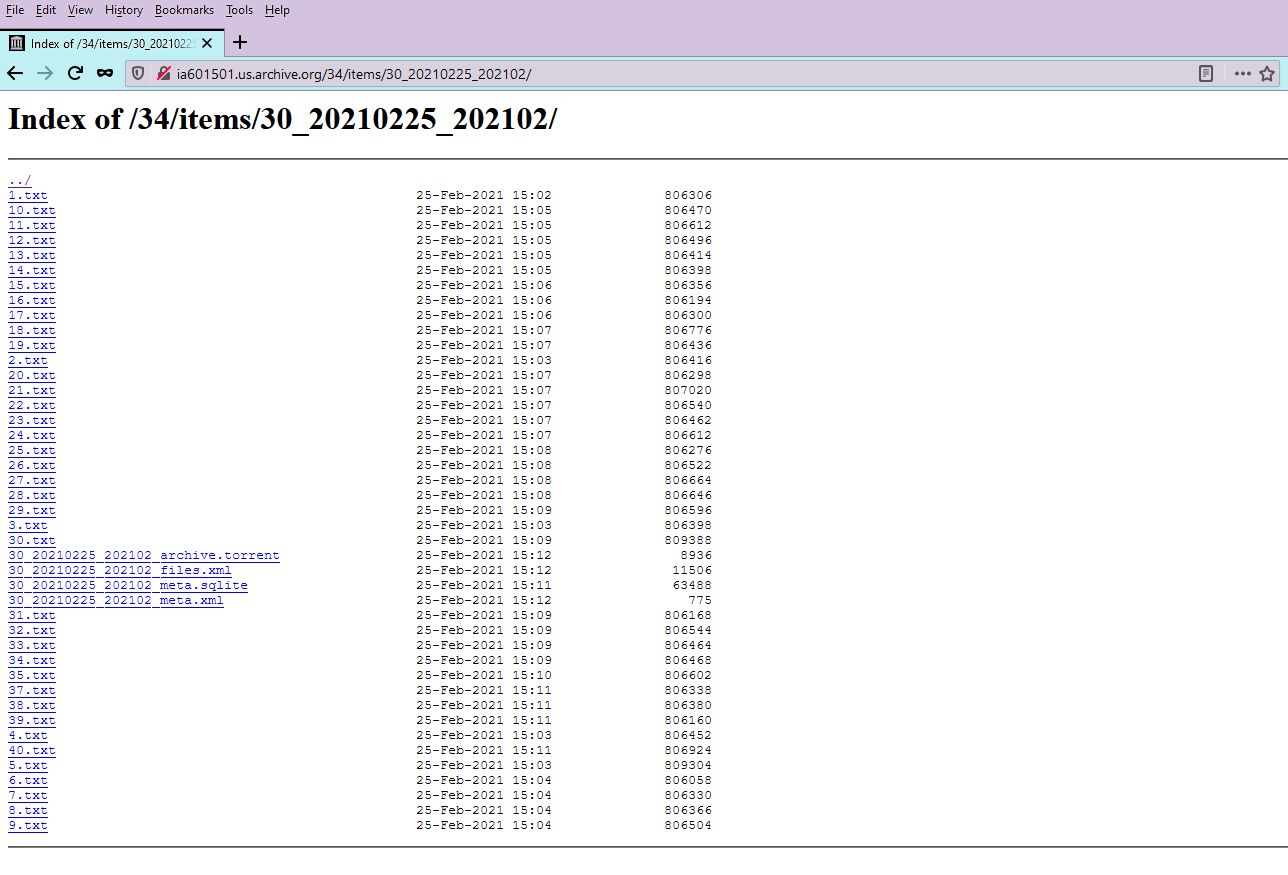
Task: Open the Help menu
Action: [277, 10]
